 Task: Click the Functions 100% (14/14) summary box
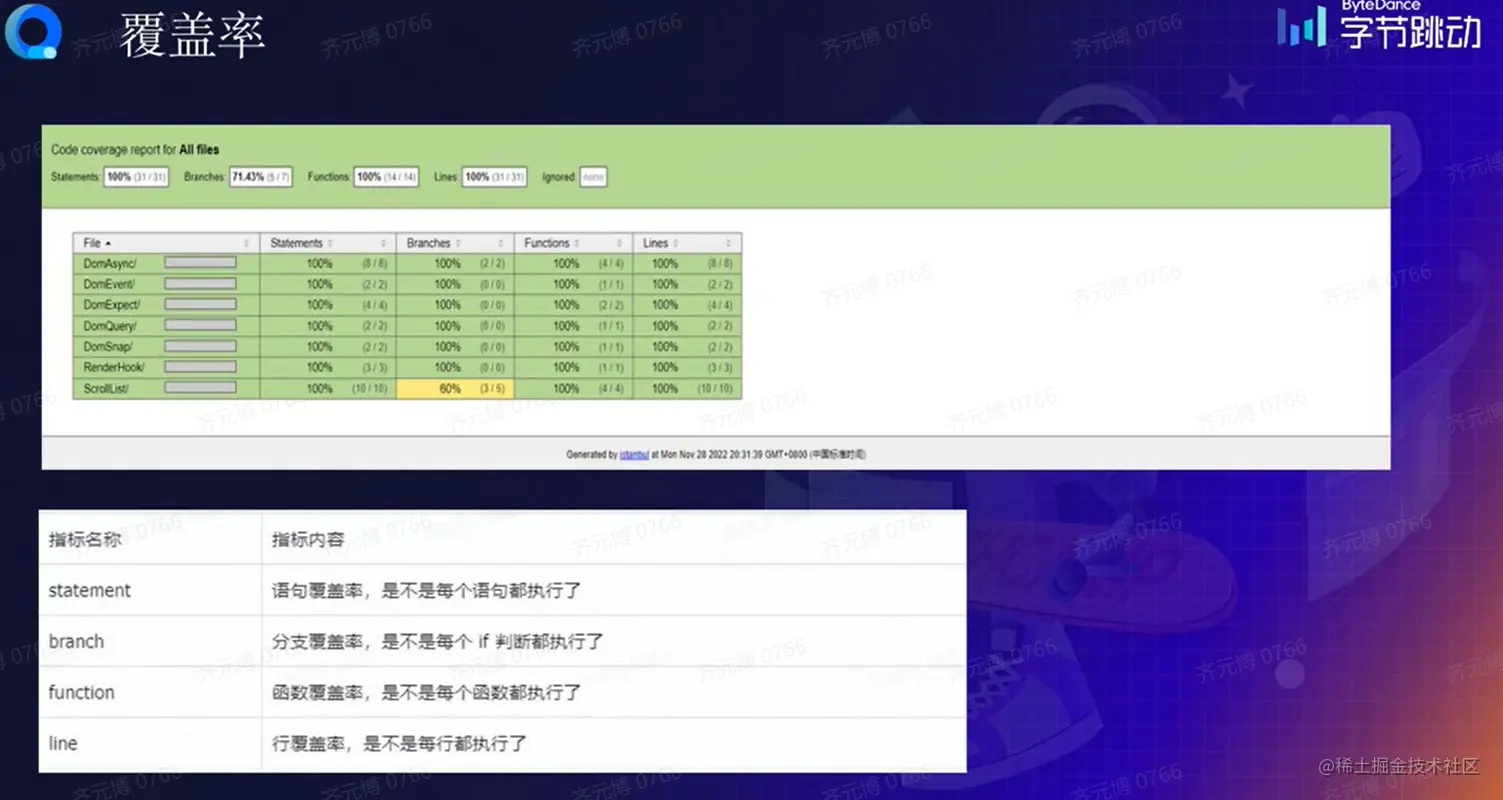386,177
